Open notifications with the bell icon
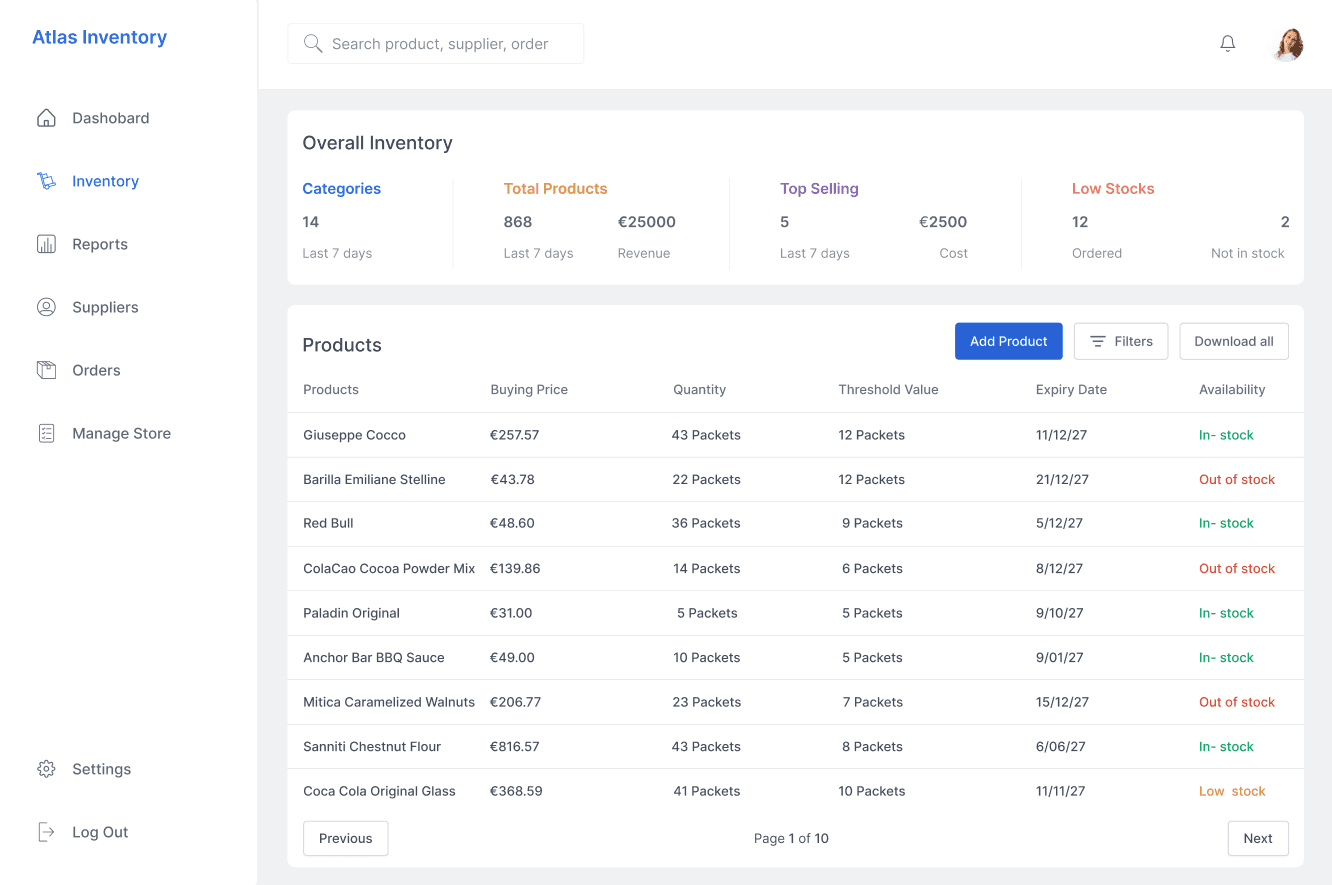Image resolution: width=1332 pixels, height=885 pixels. (x=1228, y=44)
